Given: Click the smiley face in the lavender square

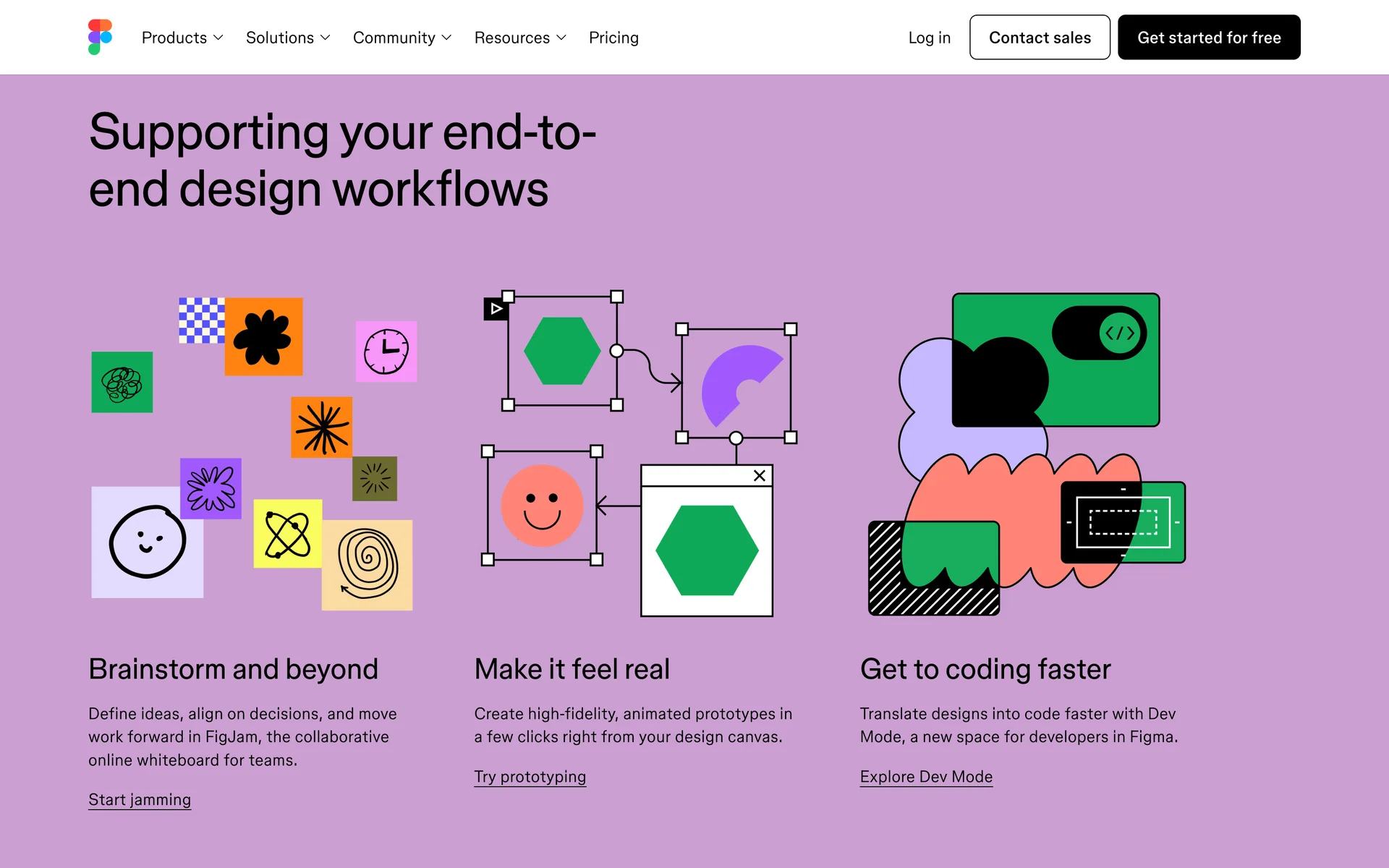Looking at the screenshot, I should click(x=148, y=542).
